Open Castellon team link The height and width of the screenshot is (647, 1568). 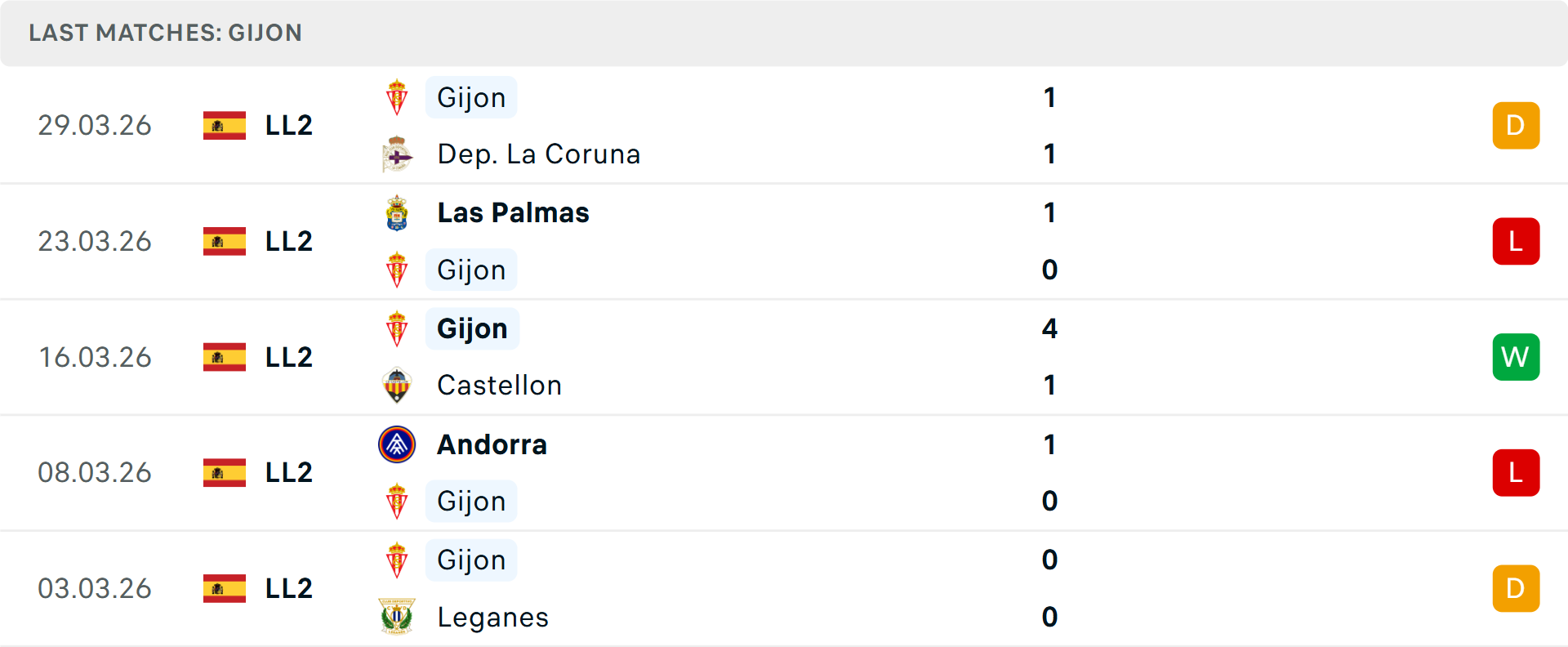tap(499, 386)
